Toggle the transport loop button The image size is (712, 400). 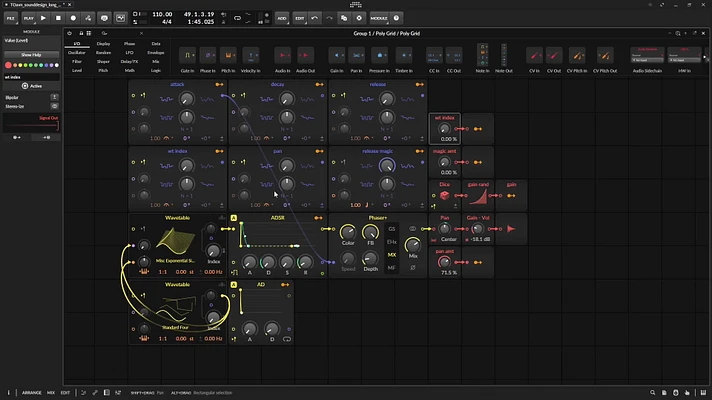237,18
